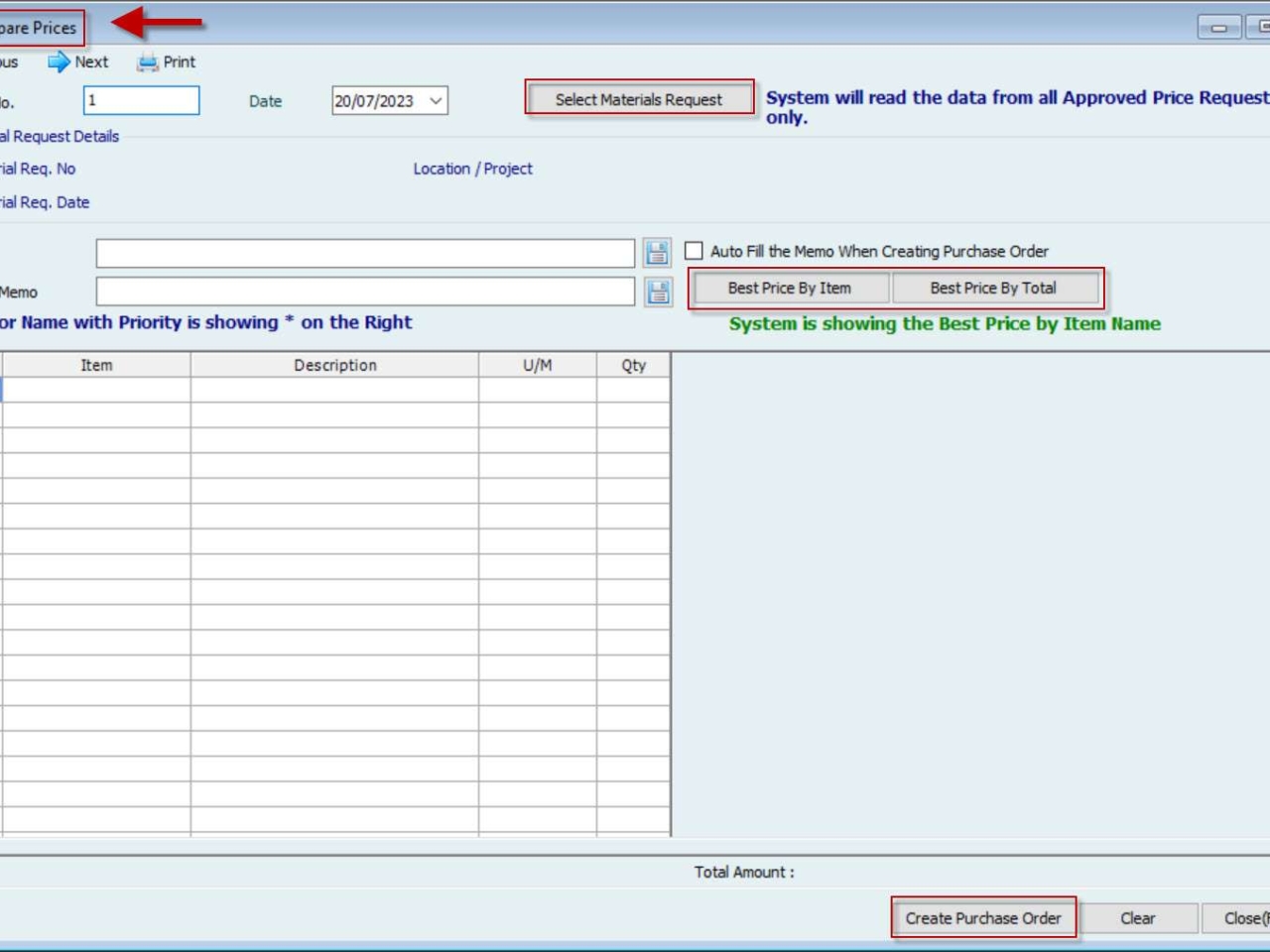Image resolution: width=1270 pixels, height=952 pixels.
Task: Open the Date dropdown calendar
Action: [x=436, y=101]
